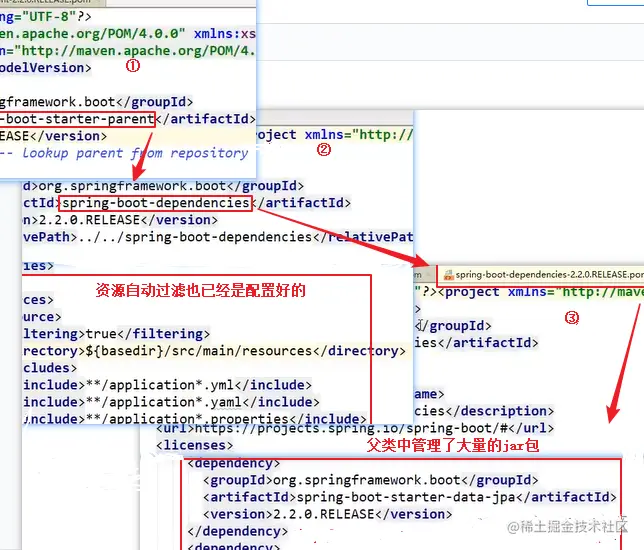
Task: Select the "-boot-starter-parent" artifactId text
Action: 77,119
